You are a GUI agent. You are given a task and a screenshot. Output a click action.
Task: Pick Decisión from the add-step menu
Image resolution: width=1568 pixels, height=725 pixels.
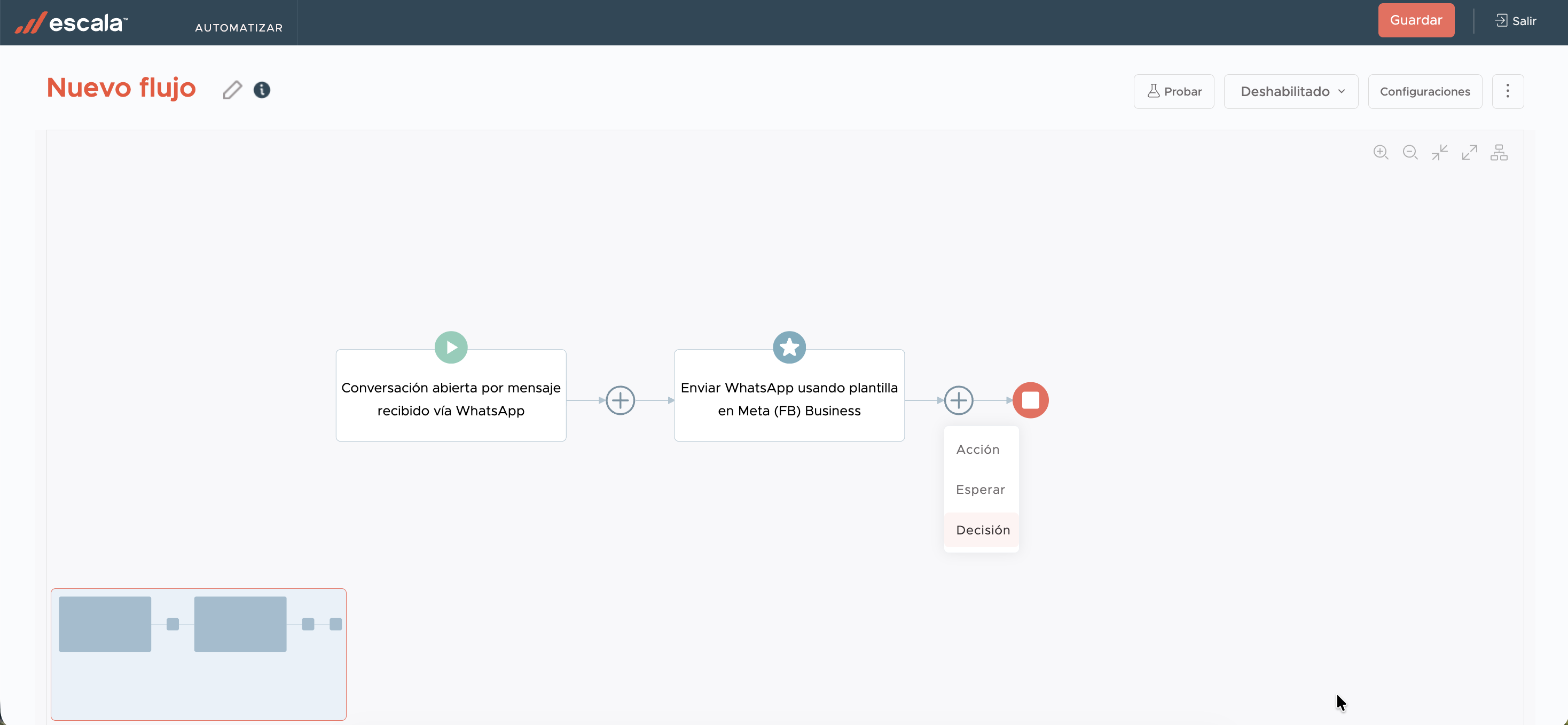click(x=983, y=530)
